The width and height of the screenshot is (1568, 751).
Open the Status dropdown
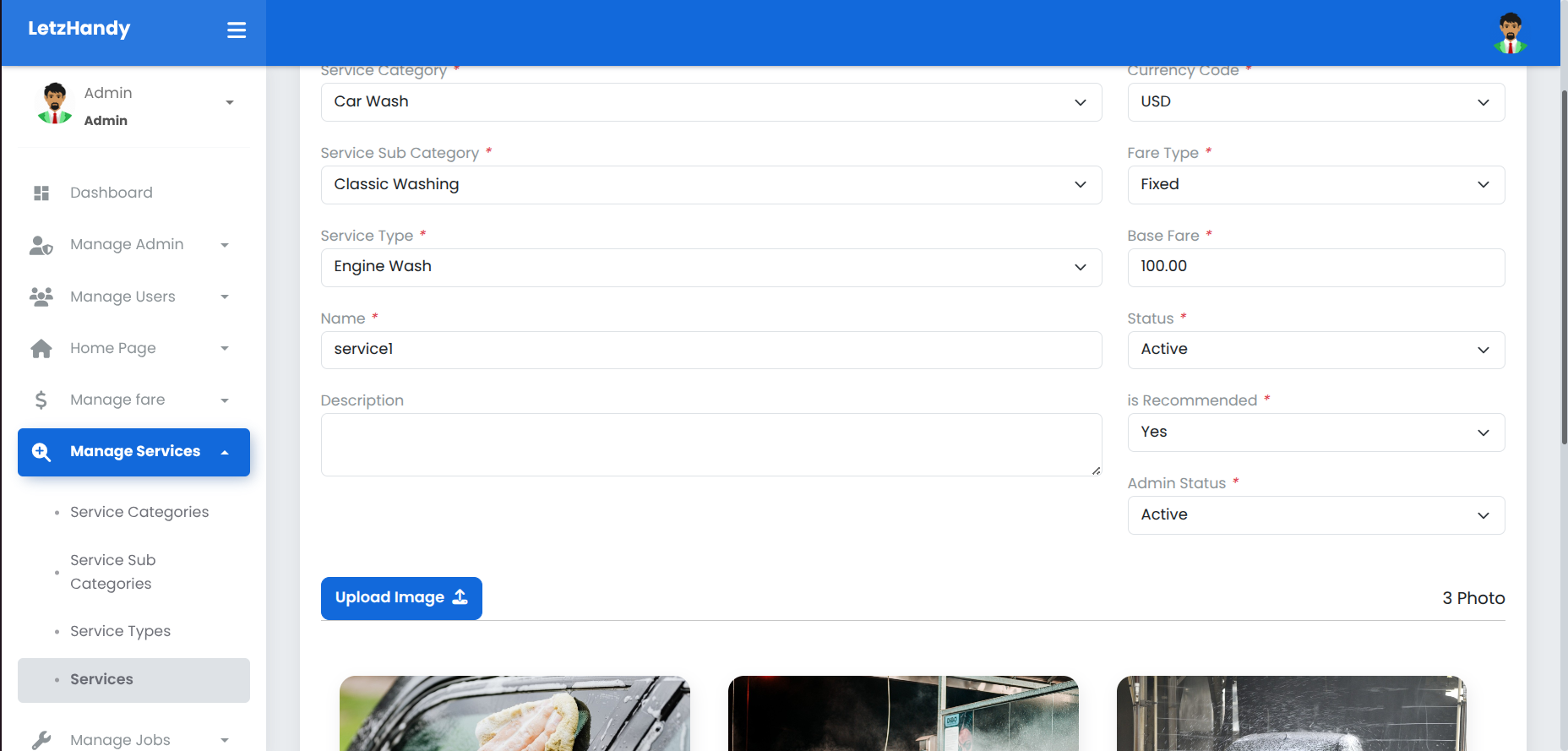pos(1316,350)
